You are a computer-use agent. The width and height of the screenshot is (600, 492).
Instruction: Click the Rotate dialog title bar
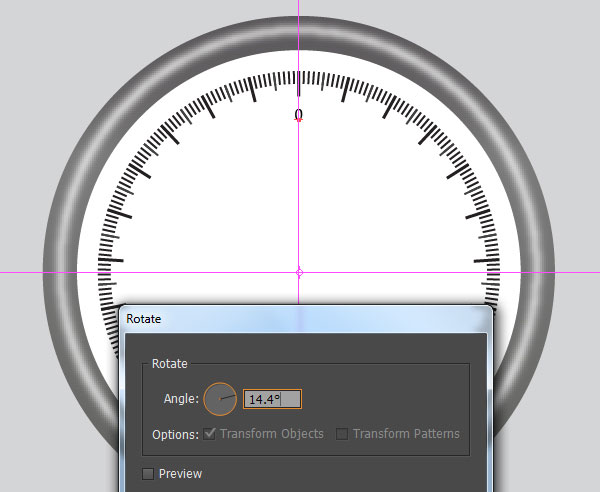pos(305,319)
